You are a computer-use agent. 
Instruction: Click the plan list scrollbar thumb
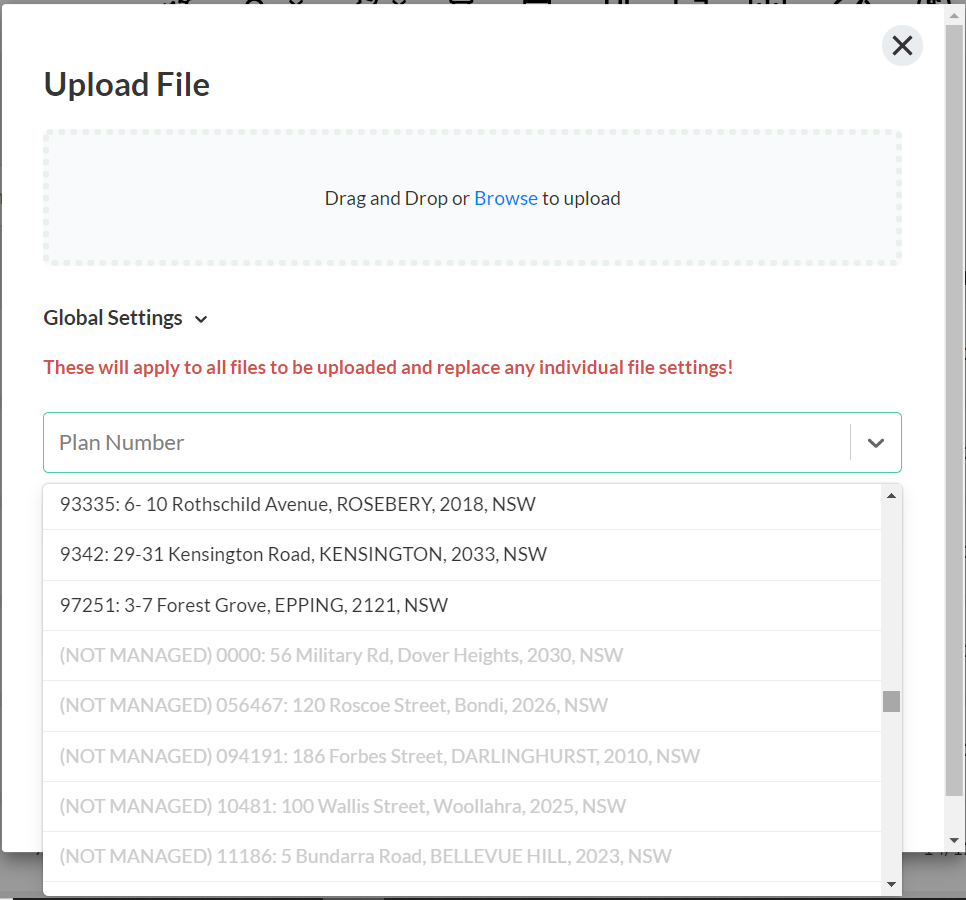[891, 701]
